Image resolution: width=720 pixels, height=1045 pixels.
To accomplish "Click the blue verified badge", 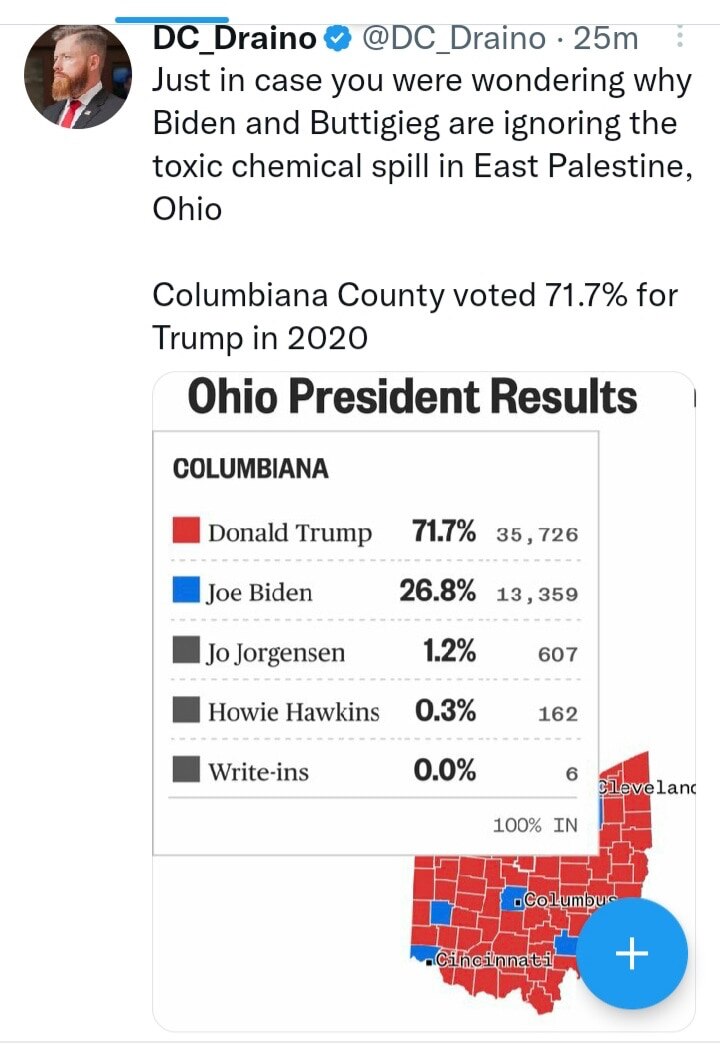I will click(x=339, y=40).
